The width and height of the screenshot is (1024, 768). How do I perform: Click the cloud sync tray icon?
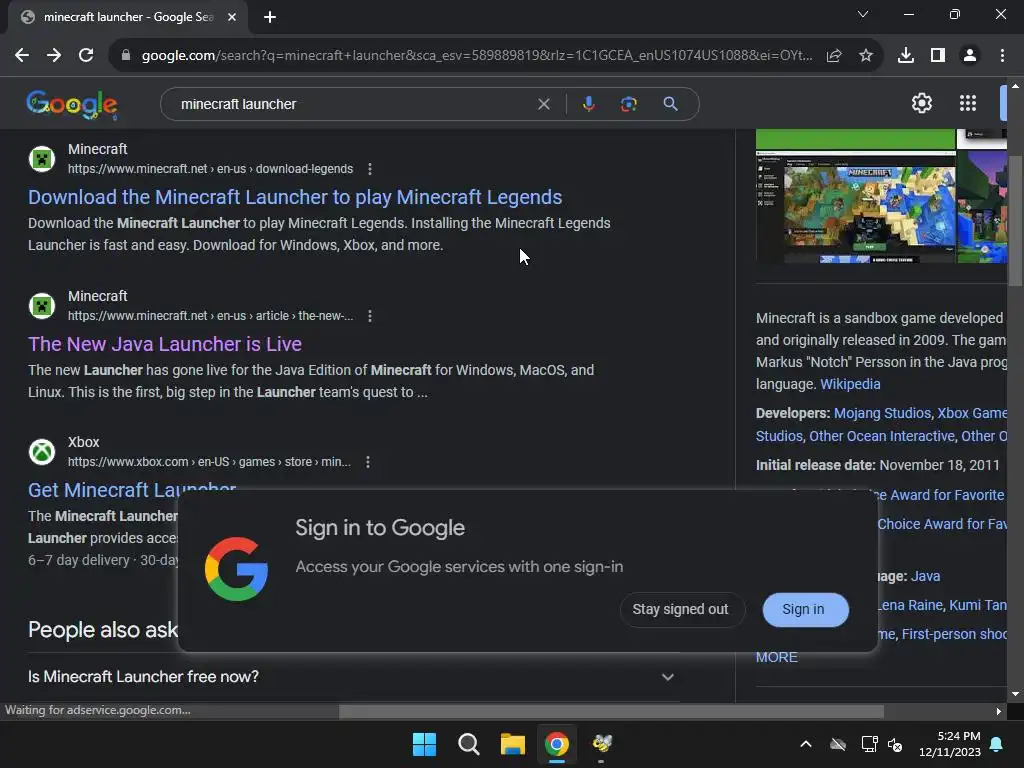(x=838, y=744)
